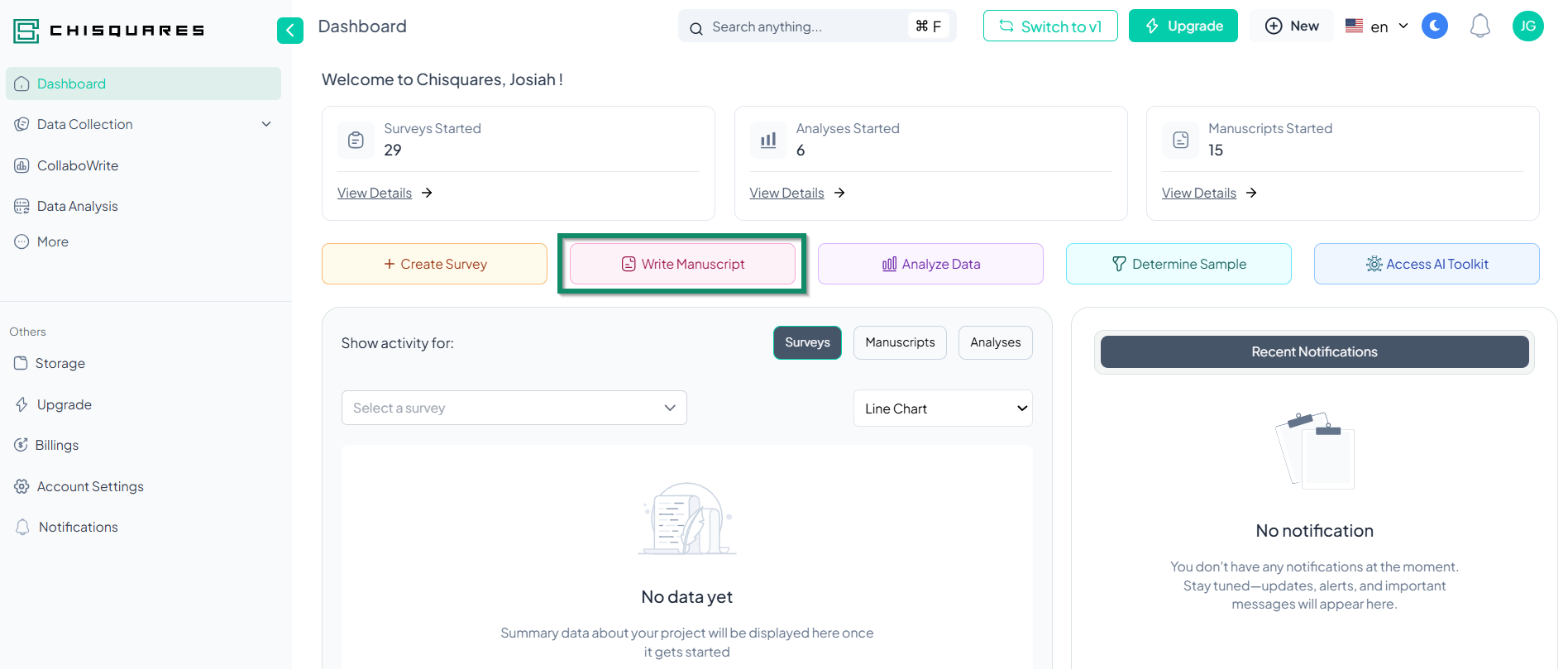Open the en language selector
The width and height of the screenshot is (1568, 669).
point(1377,26)
